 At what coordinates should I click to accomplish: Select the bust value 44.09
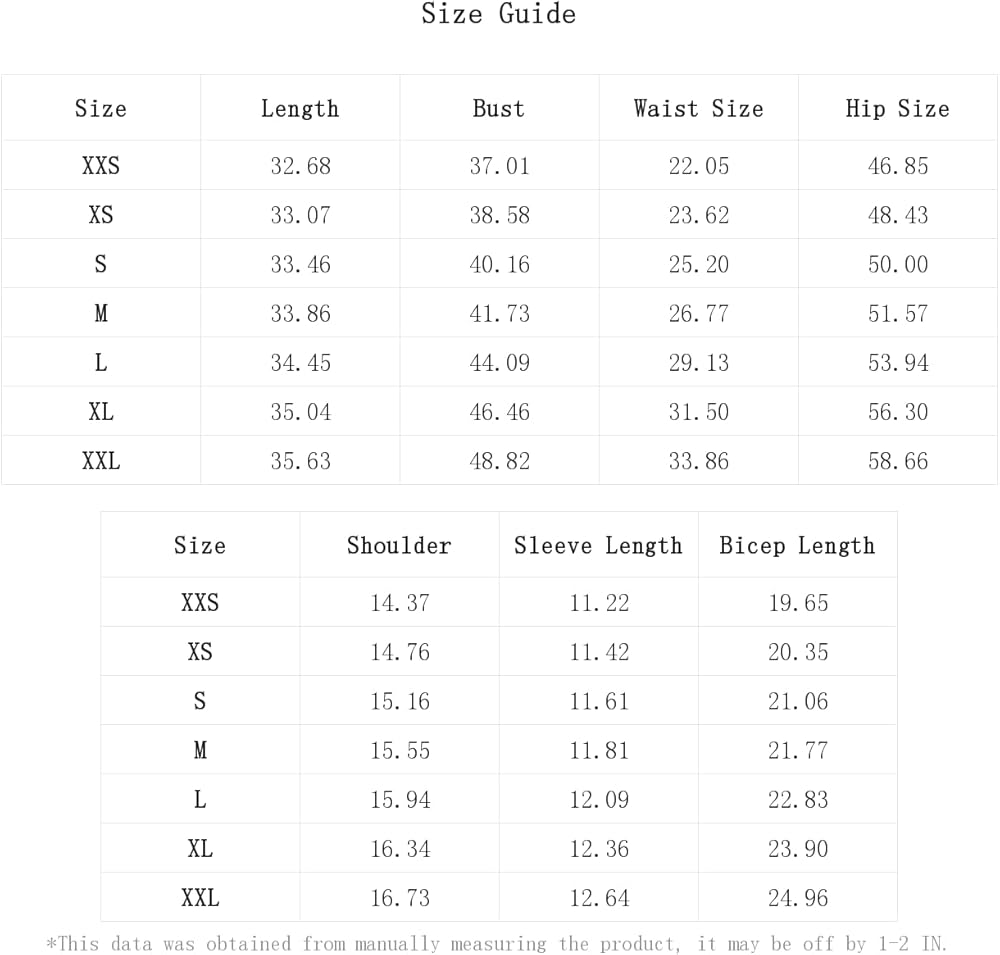(499, 363)
